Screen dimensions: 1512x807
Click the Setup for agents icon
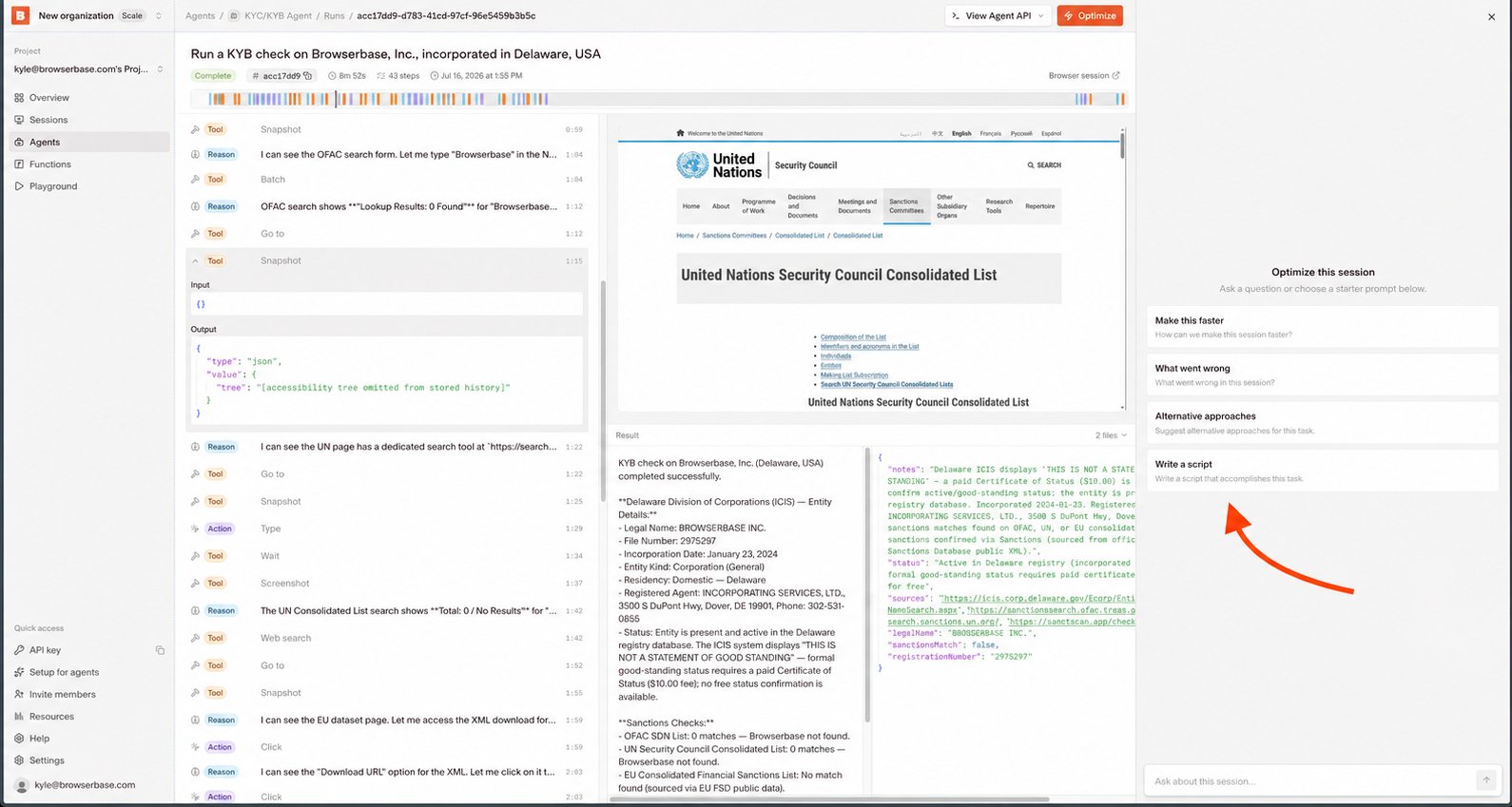click(x=19, y=672)
